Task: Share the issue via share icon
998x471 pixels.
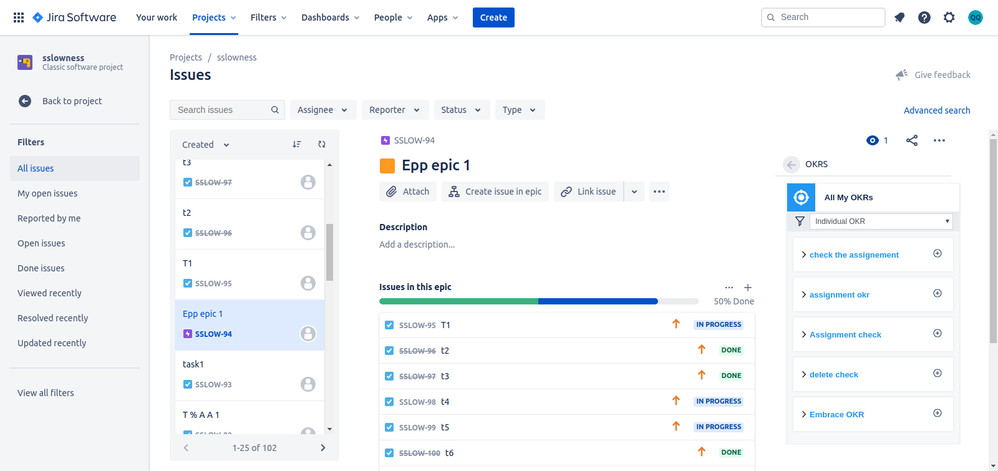Action: 911,141
